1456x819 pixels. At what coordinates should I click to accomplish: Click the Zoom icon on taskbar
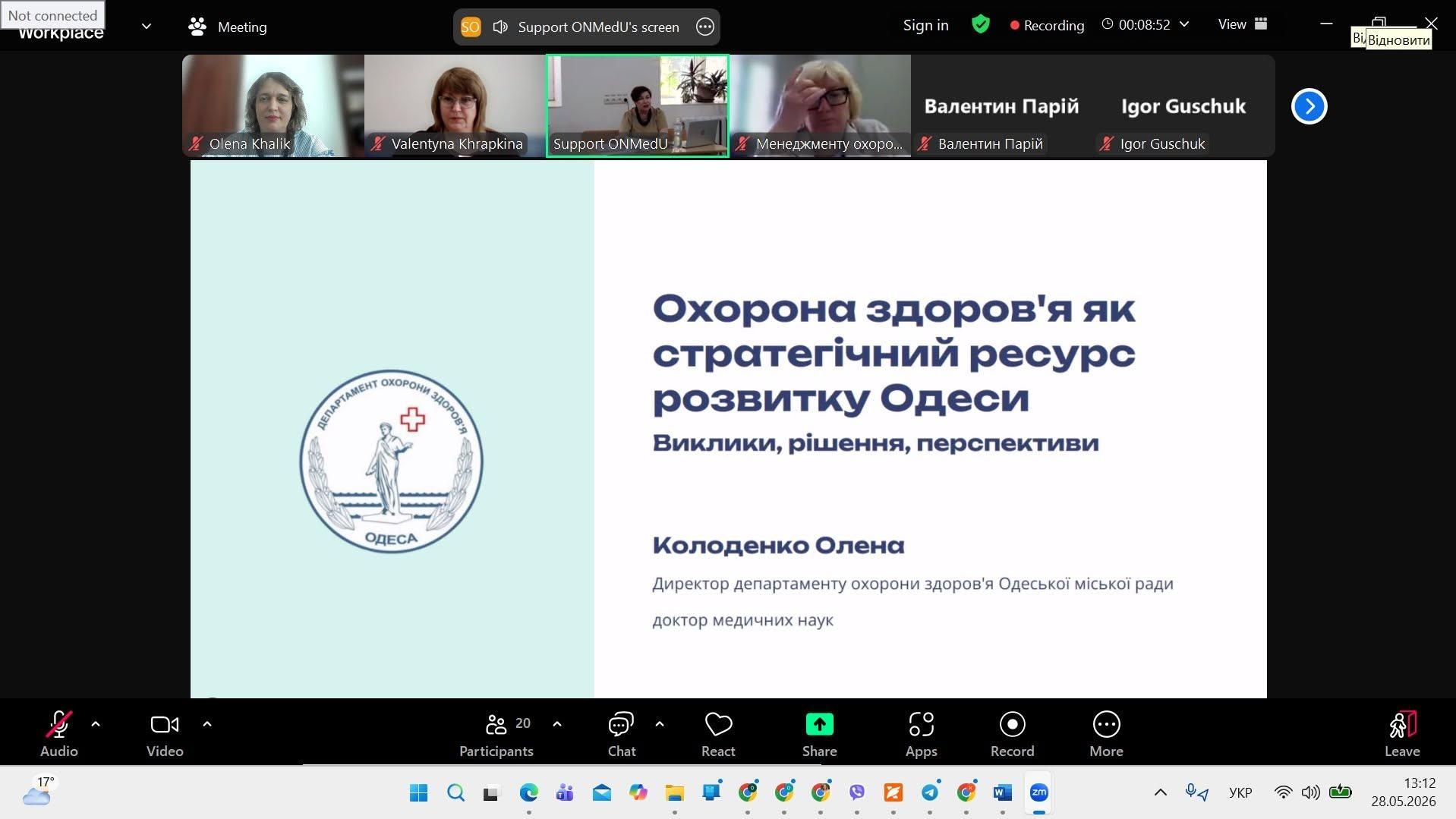pyautogui.click(x=1038, y=792)
